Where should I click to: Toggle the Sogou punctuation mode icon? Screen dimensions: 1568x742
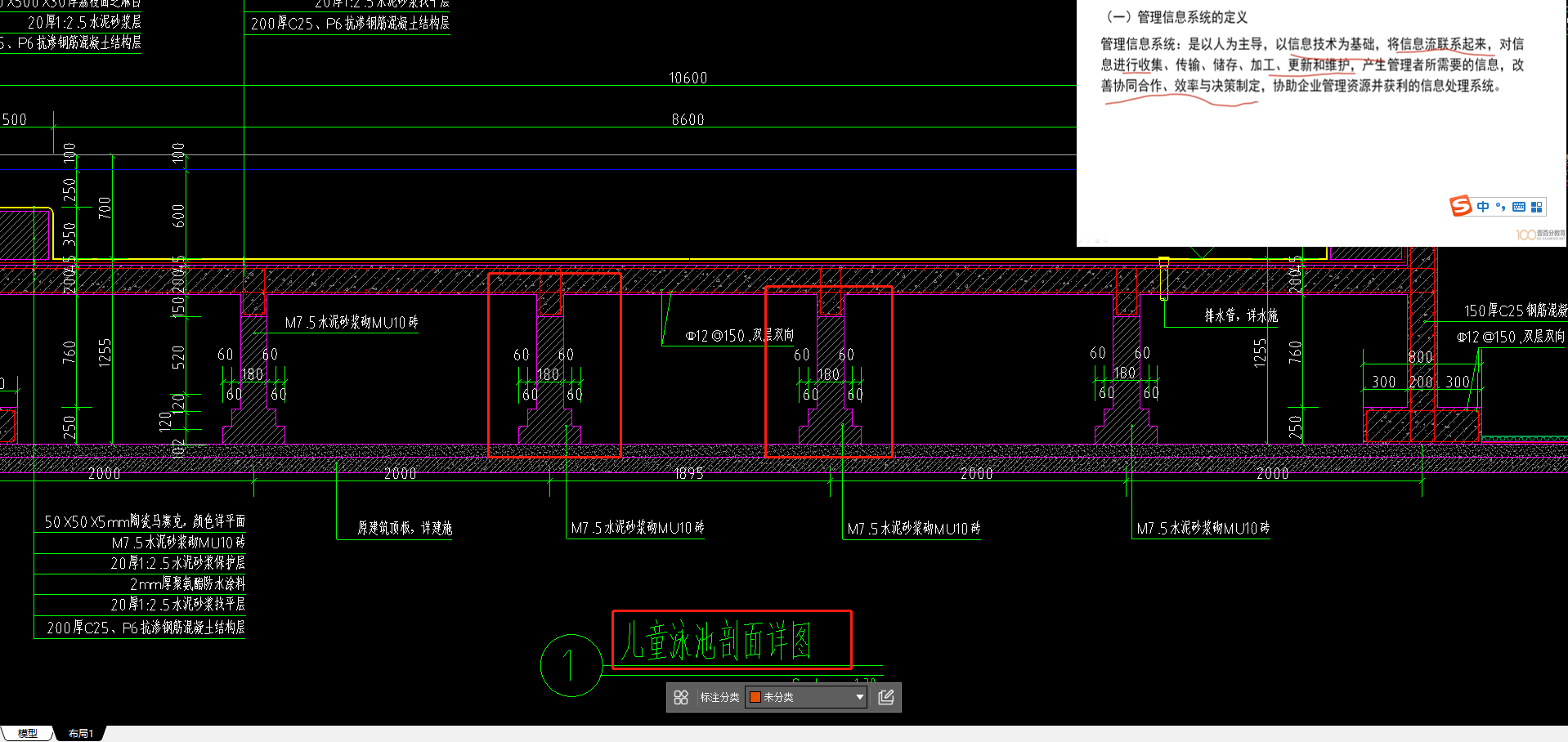(x=1501, y=207)
